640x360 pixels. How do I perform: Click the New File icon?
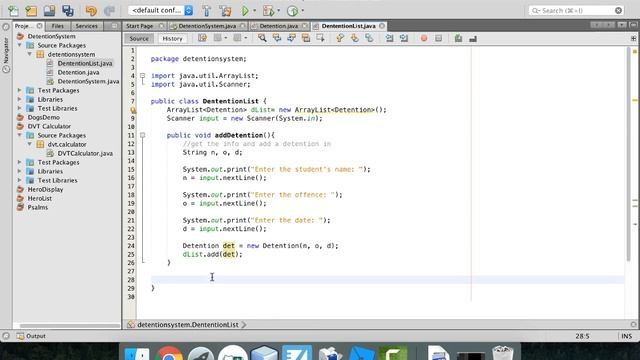[x=13, y=11]
